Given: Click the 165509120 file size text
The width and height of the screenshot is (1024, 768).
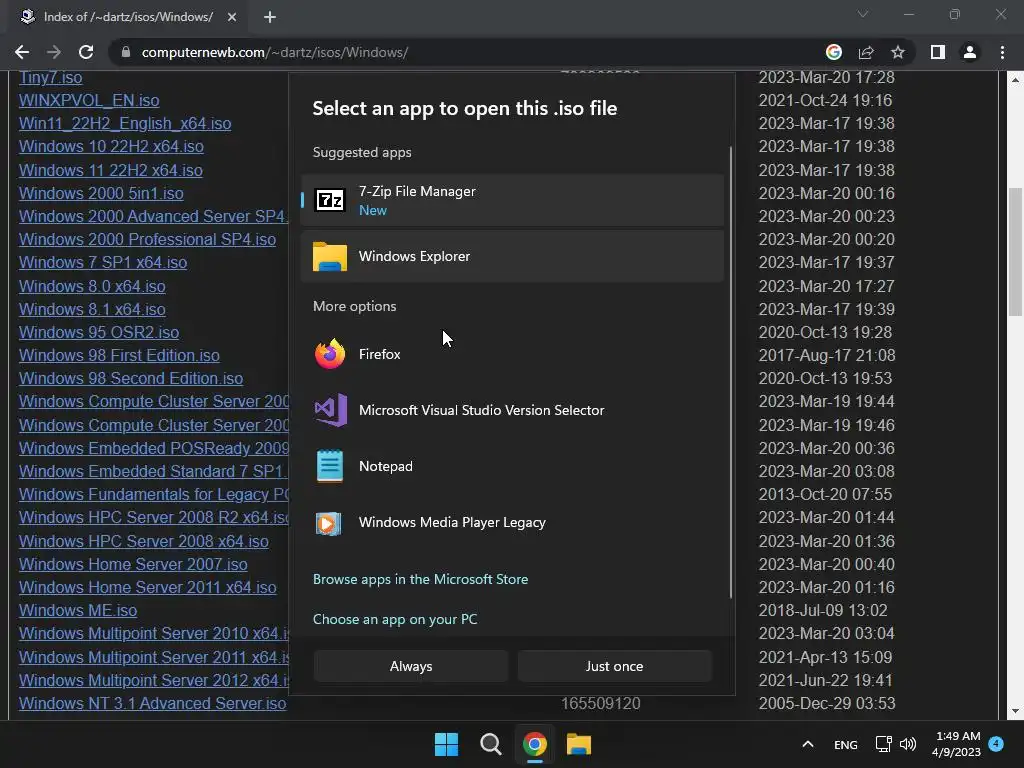Looking at the screenshot, I should [600, 703].
